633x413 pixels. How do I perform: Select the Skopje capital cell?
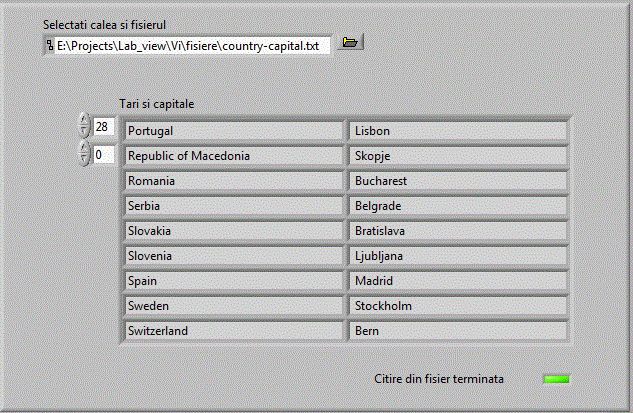(x=458, y=156)
